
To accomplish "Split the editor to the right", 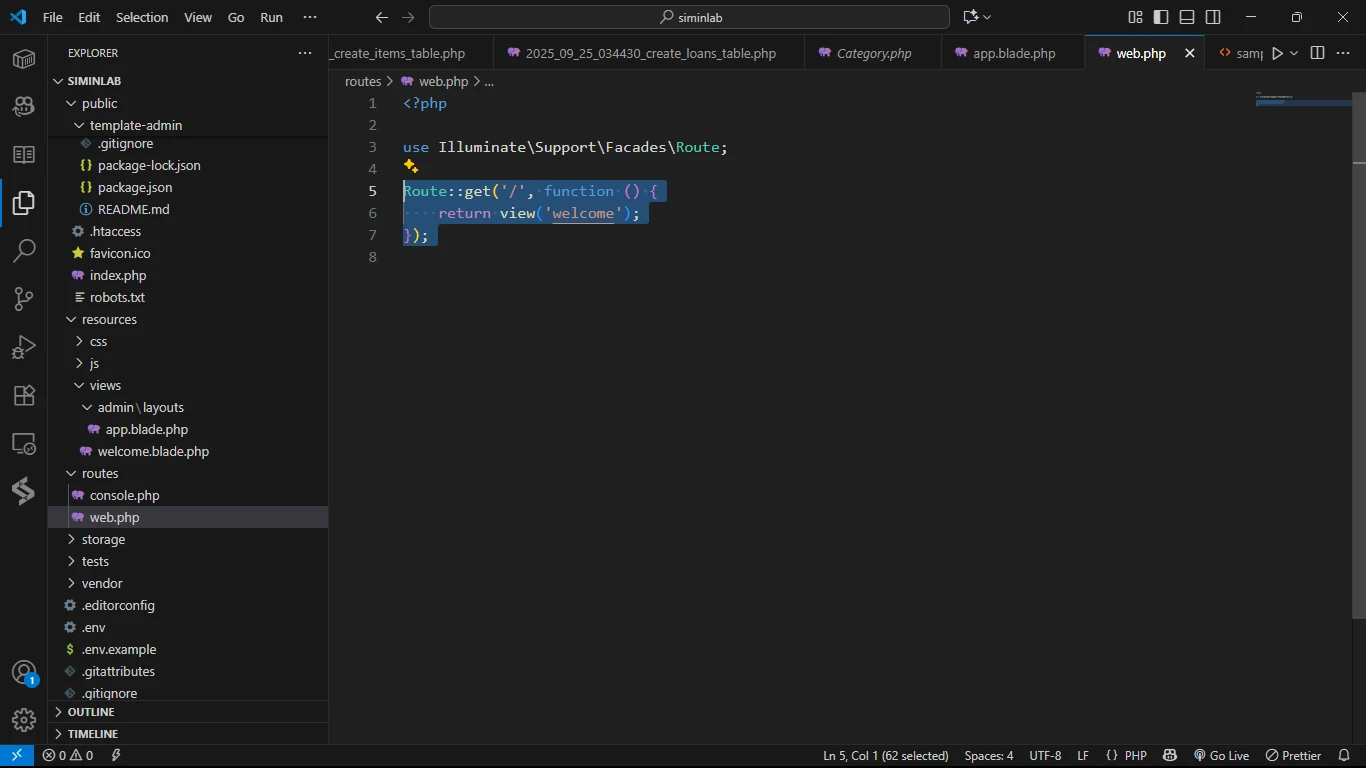I will [x=1317, y=53].
